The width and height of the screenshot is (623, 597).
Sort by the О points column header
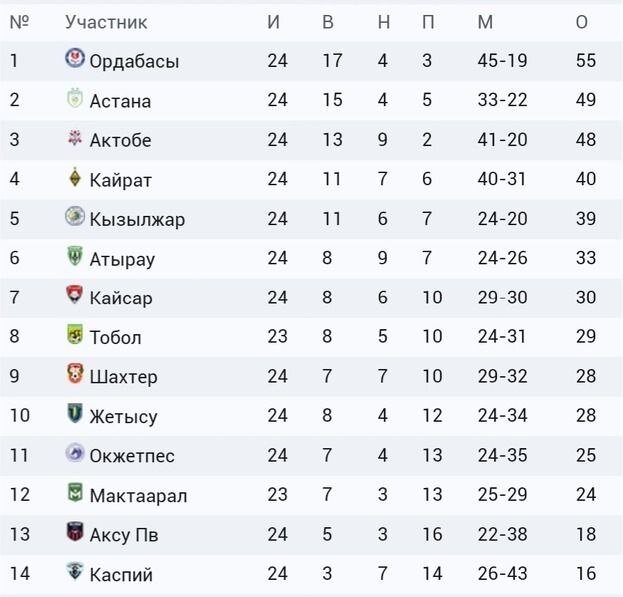pyautogui.click(x=582, y=22)
